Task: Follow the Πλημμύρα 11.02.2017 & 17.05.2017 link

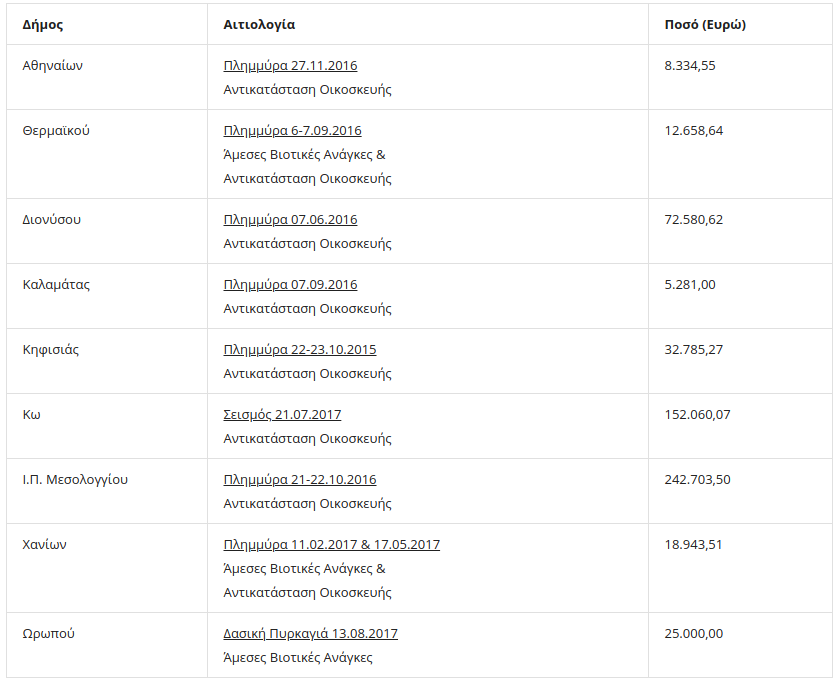Action: [x=331, y=545]
